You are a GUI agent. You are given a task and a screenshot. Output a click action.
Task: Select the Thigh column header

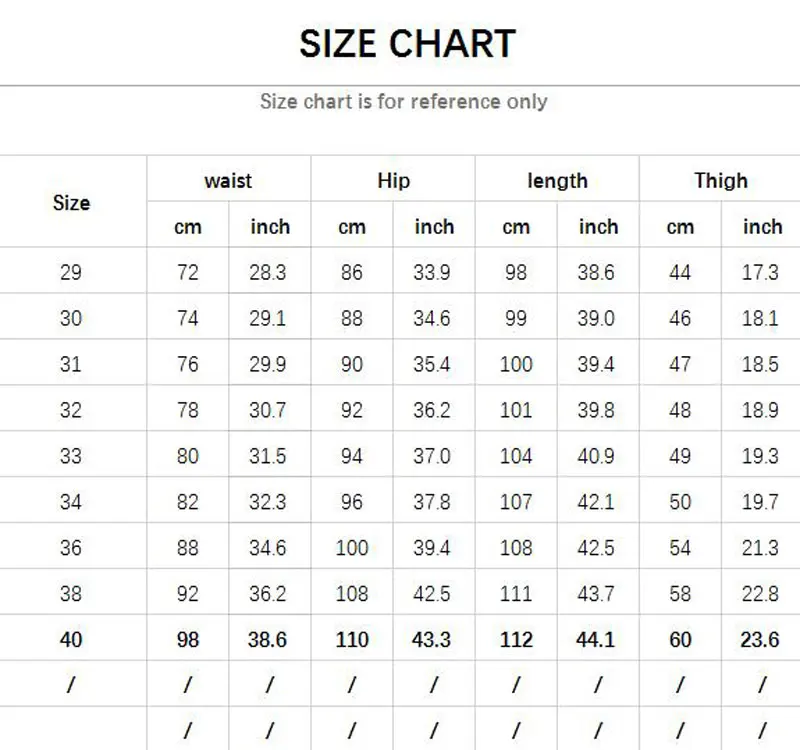click(x=721, y=181)
